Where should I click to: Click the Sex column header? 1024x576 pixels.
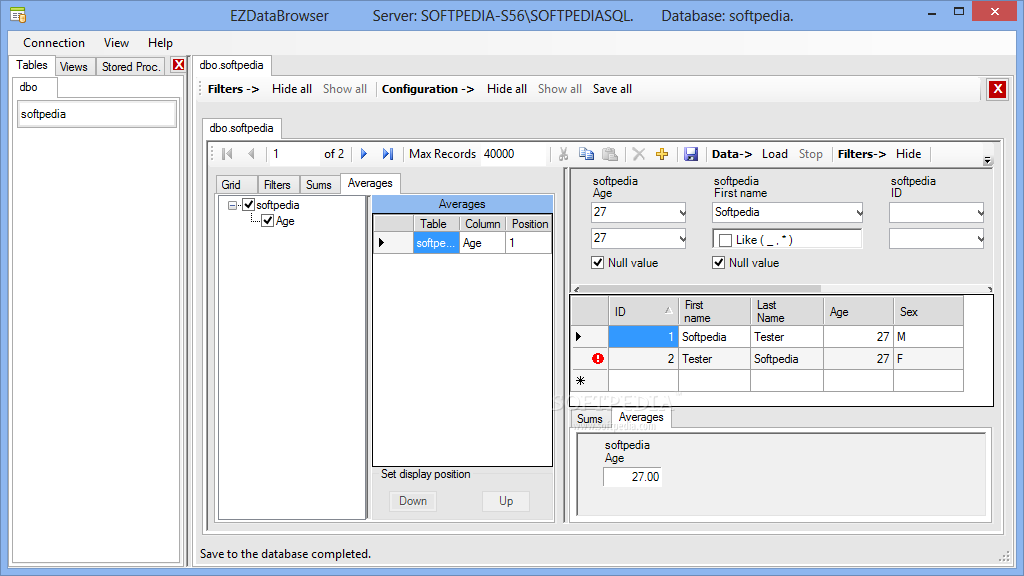coord(928,312)
